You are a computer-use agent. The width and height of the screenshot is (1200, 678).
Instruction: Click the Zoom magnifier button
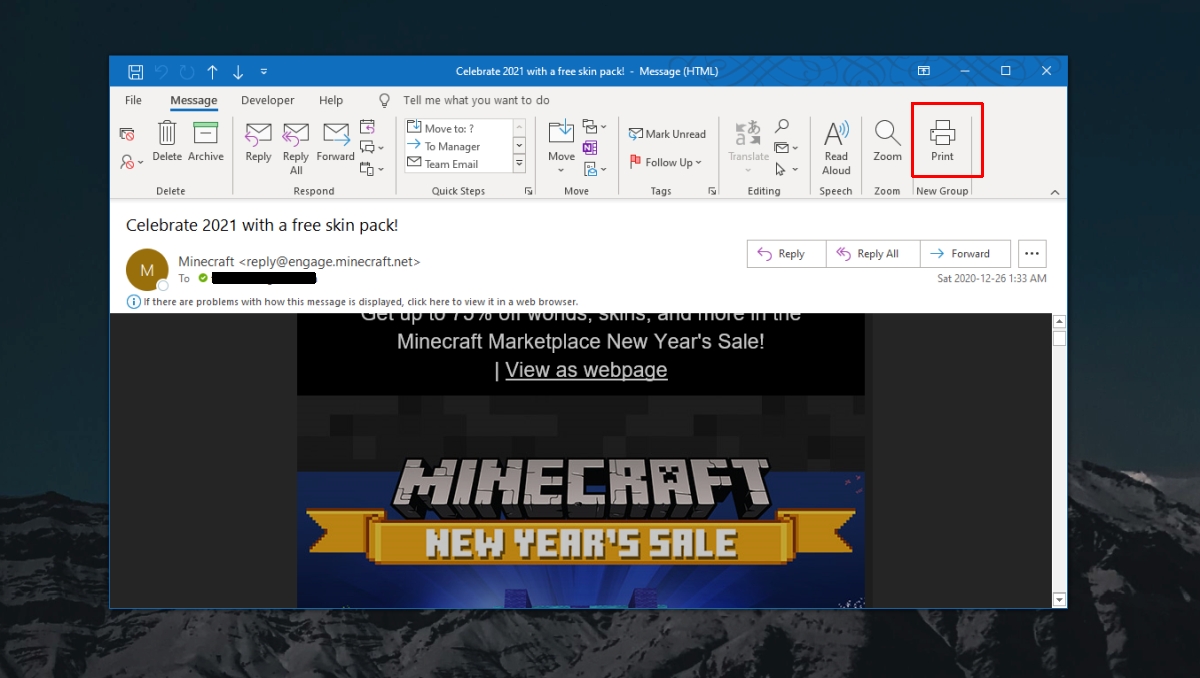[x=887, y=141]
